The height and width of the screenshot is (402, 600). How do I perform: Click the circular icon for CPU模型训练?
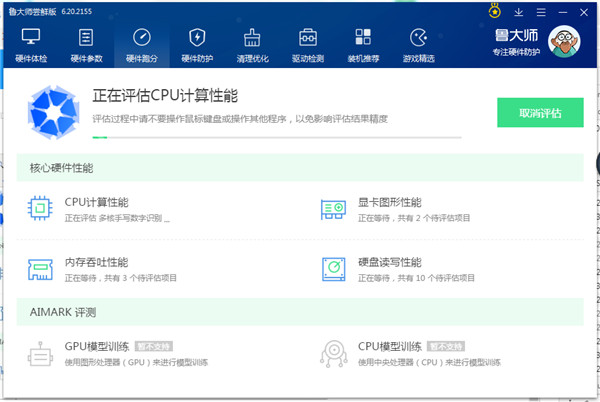(x=334, y=354)
